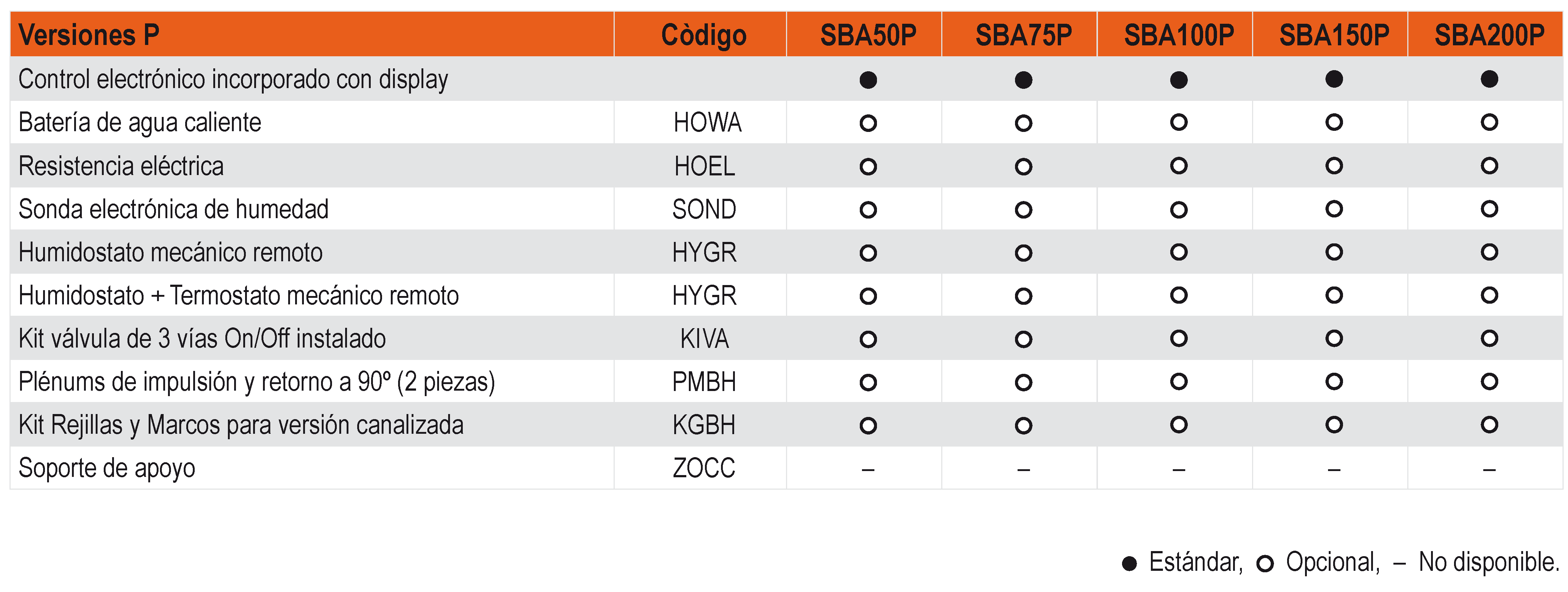Image resolution: width=1568 pixels, height=592 pixels.
Task: Click the KGBH optional circle under SBA100P
Action: [x=1178, y=425]
